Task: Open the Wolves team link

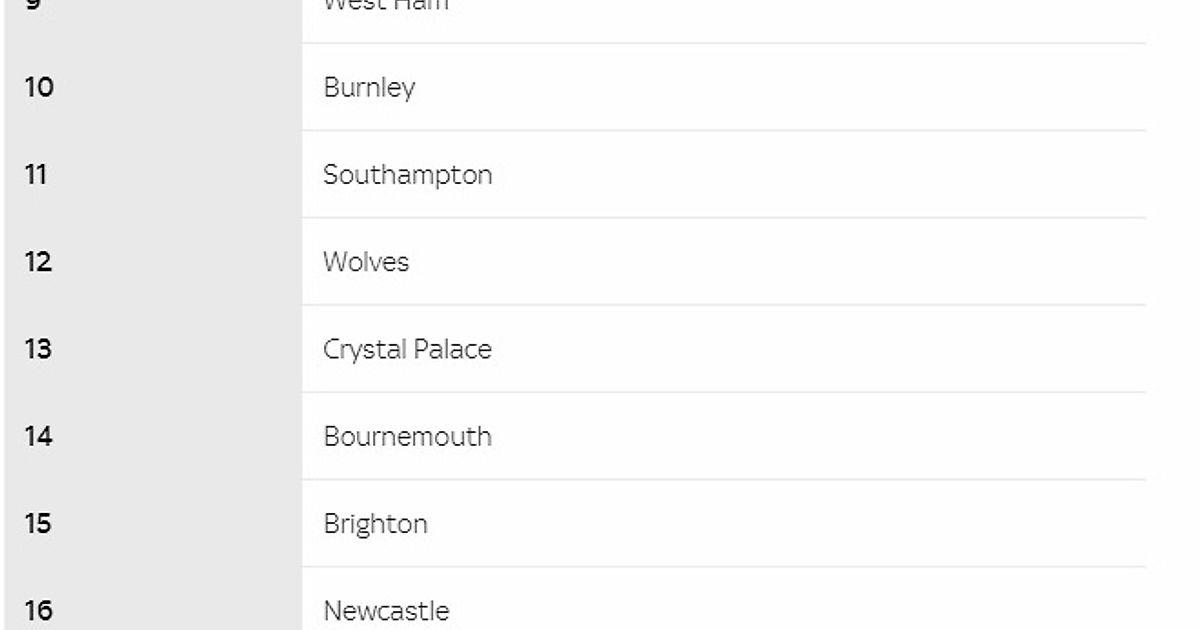Action: pyautogui.click(x=366, y=262)
